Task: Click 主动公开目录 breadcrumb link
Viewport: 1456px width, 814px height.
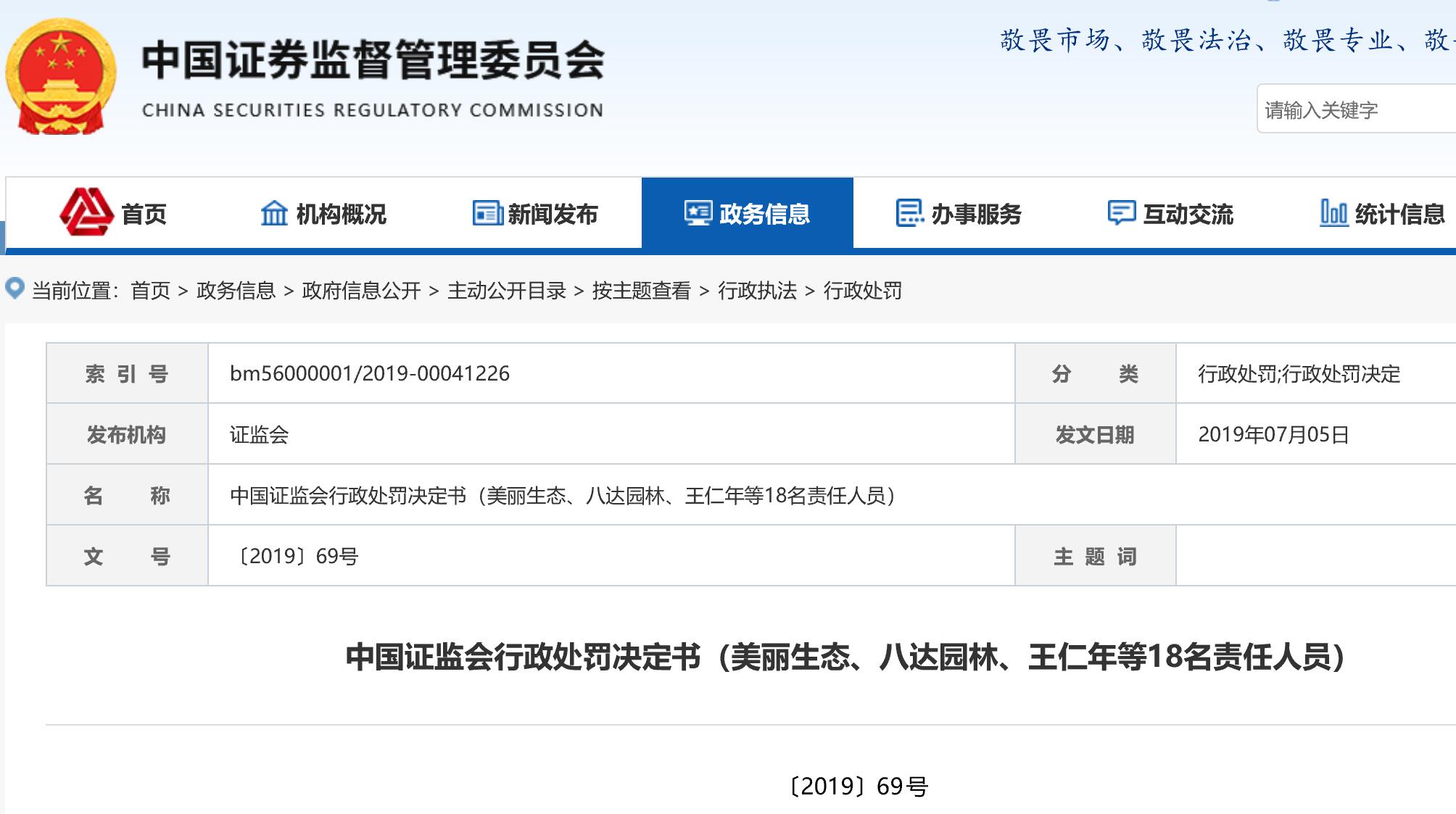Action: (x=506, y=291)
